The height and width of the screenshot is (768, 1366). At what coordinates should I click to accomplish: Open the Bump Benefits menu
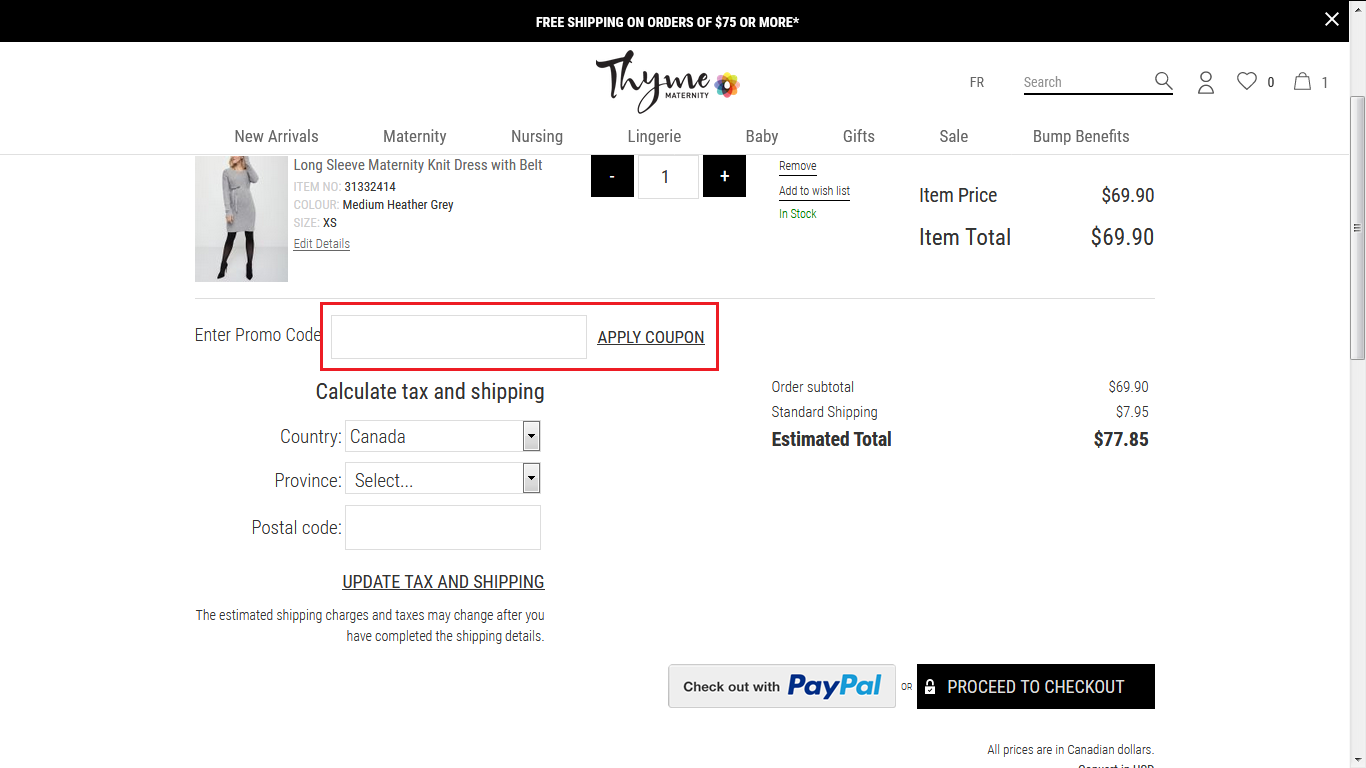point(1081,136)
